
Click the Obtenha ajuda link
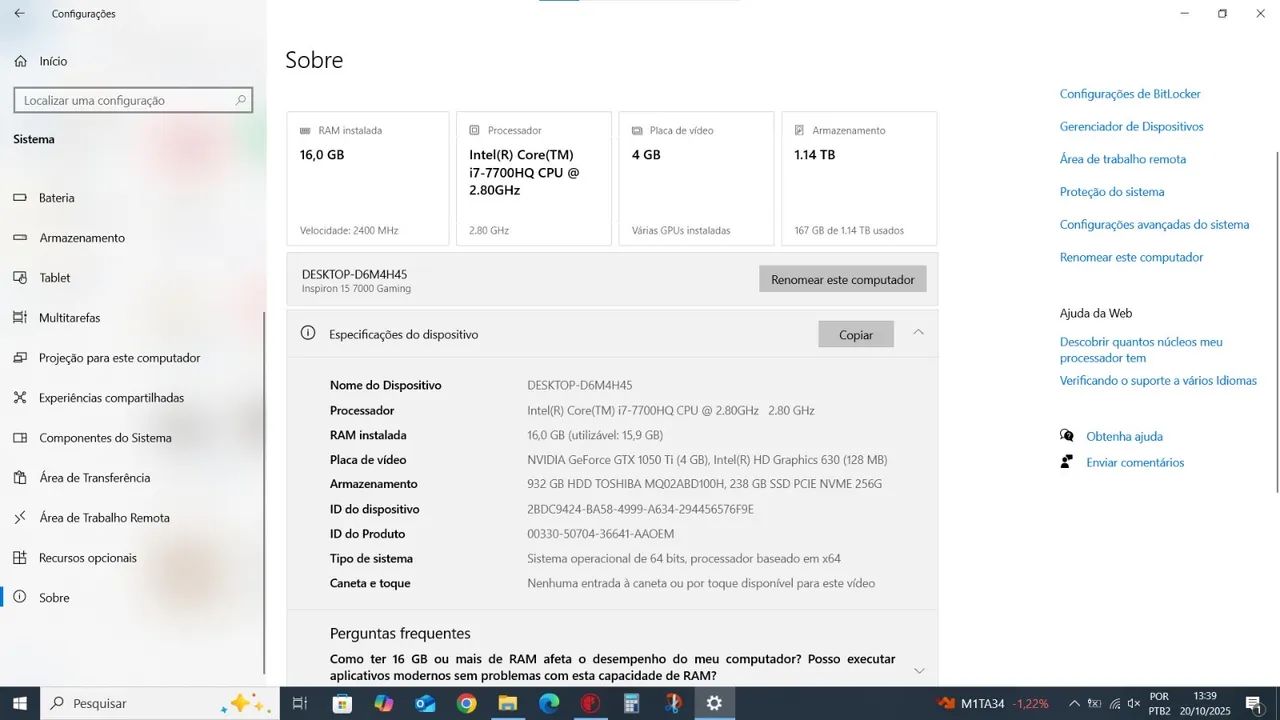1125,436
